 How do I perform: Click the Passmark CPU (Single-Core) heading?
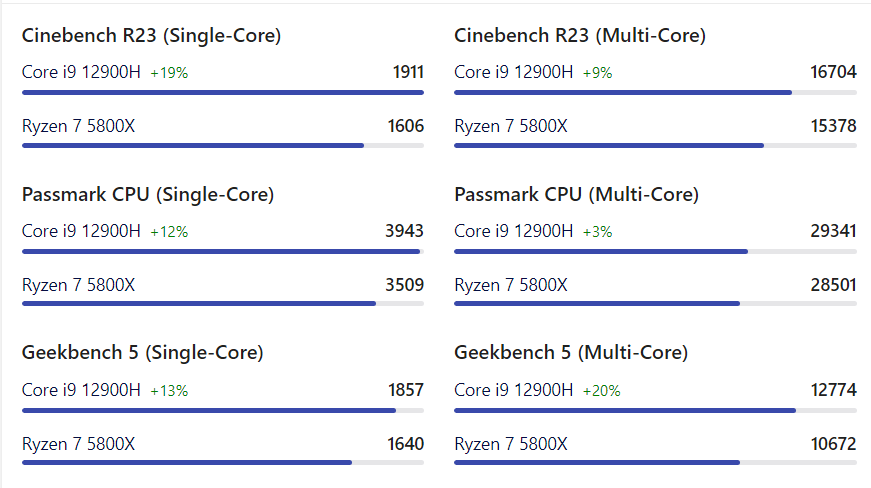coord(148,195)
